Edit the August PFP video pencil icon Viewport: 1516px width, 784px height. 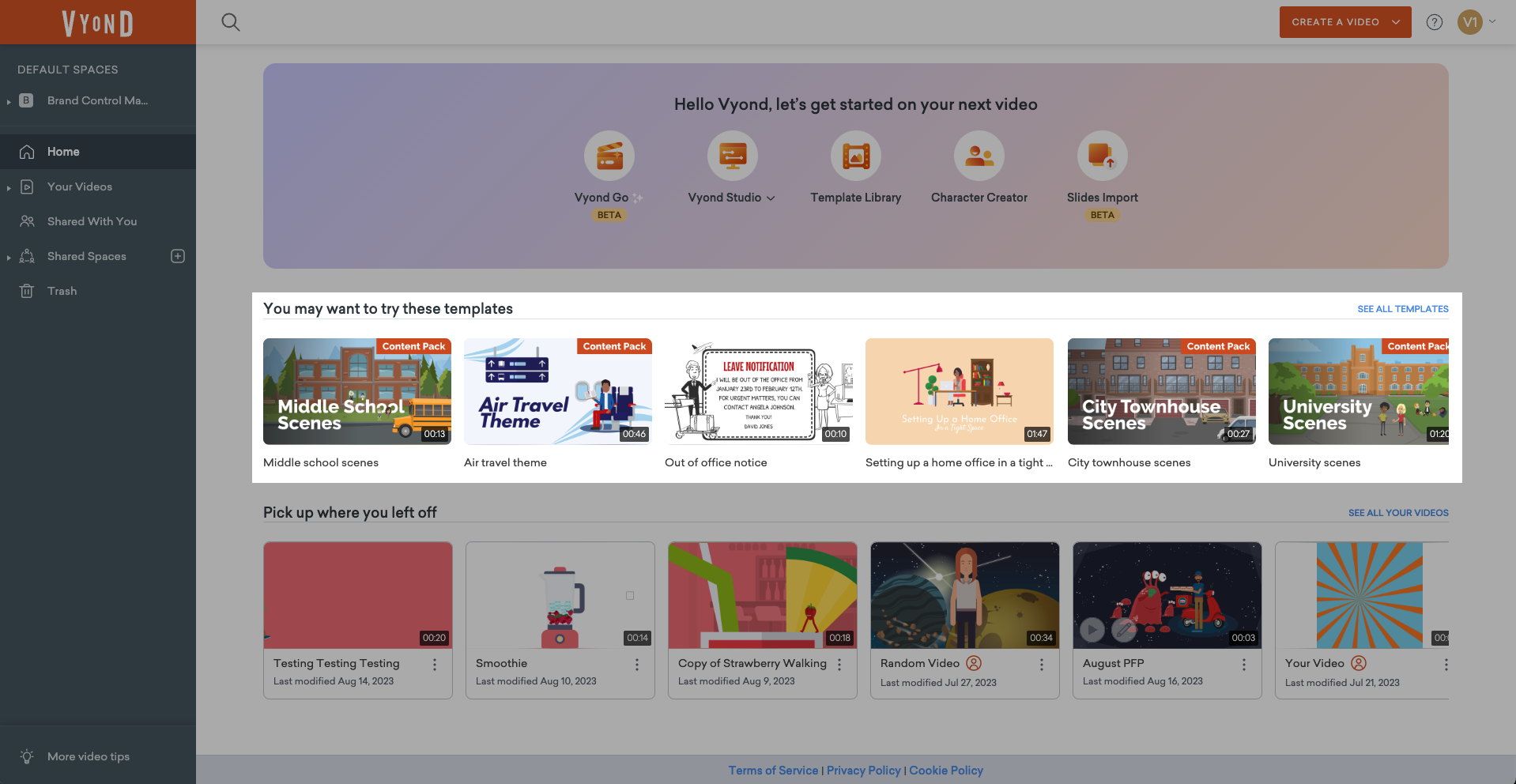[1123, 630]
